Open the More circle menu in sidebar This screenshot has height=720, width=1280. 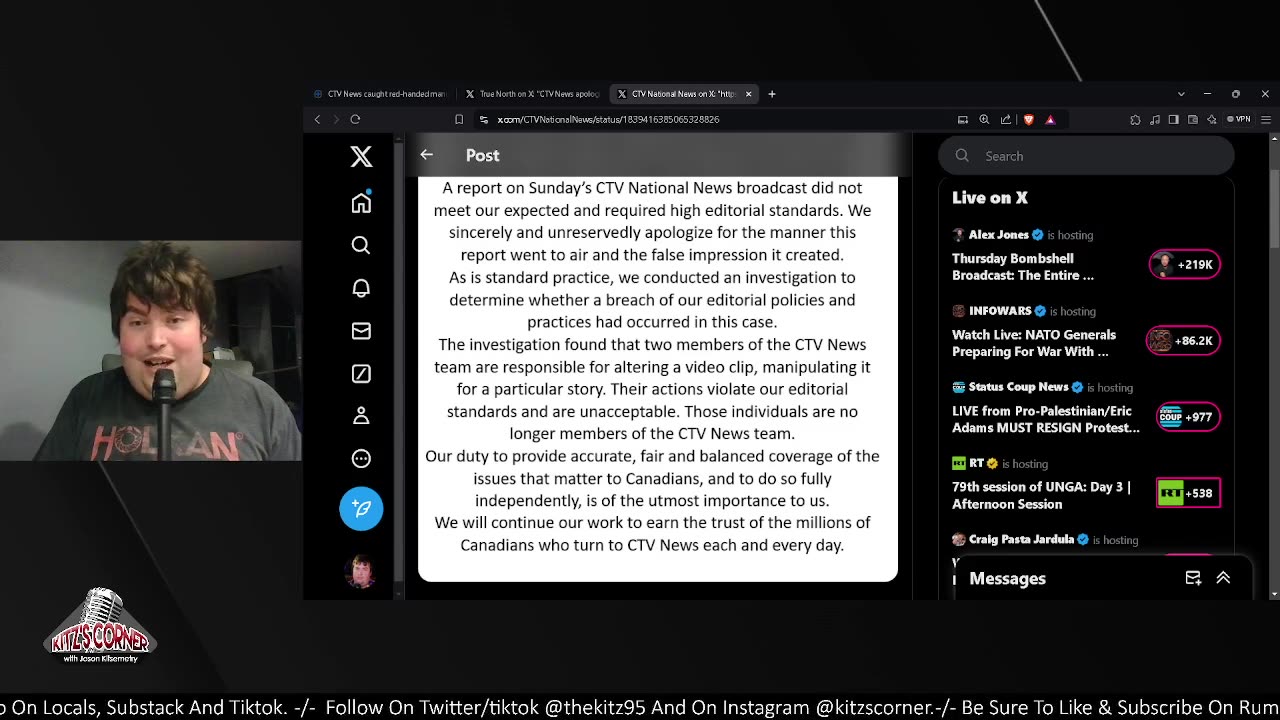click(361, 459)
